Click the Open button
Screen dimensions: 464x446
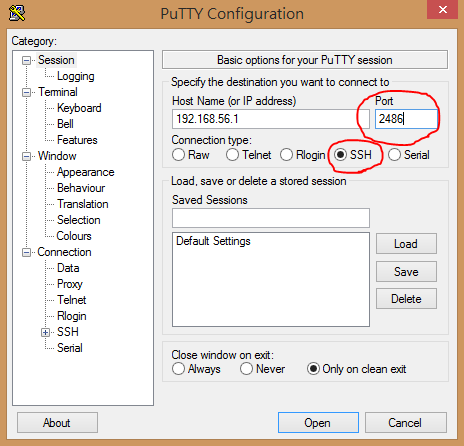tap(318, 423)
